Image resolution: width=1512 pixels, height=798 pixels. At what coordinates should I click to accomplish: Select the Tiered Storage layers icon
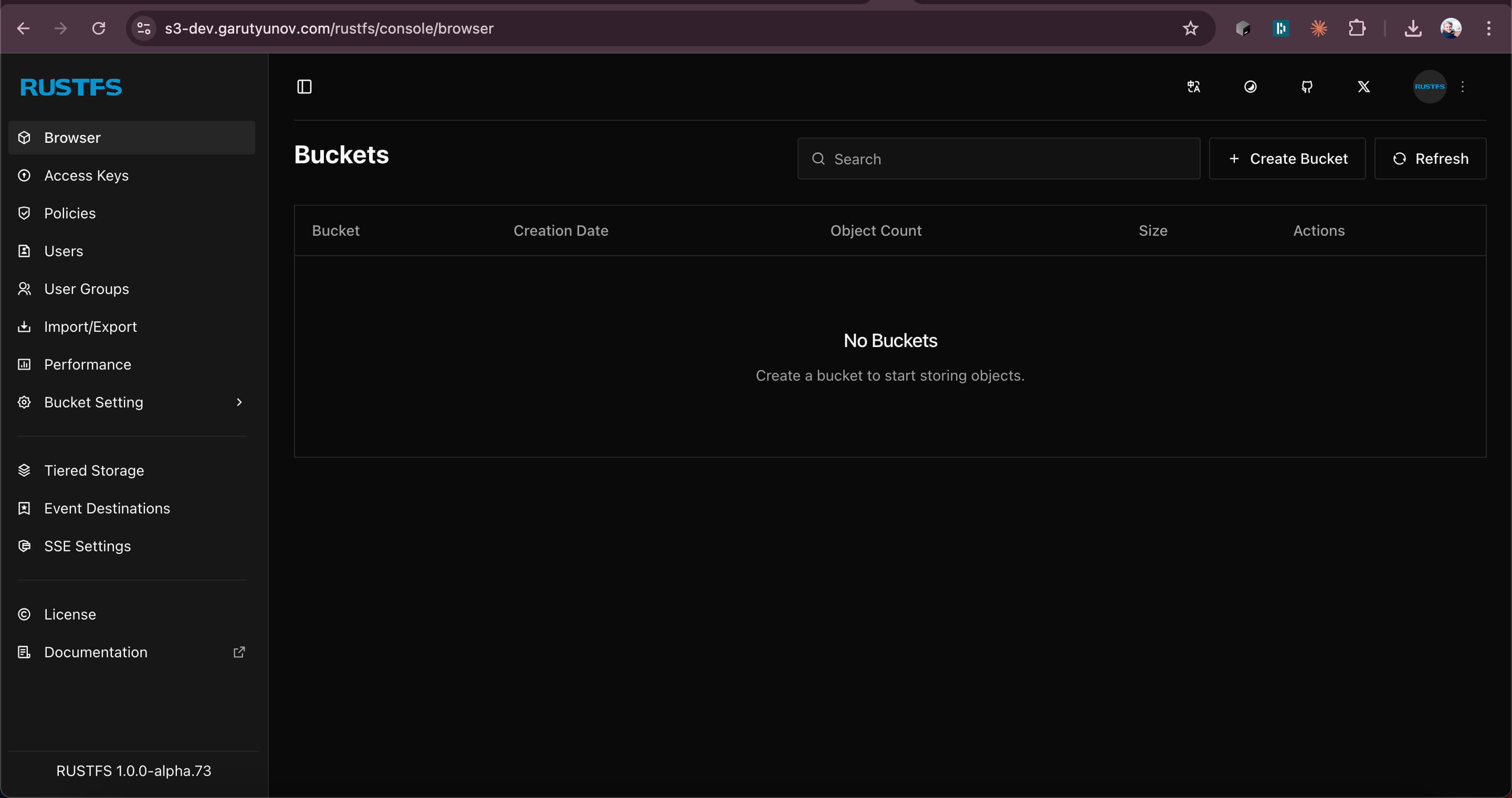(x=24, y=470)
